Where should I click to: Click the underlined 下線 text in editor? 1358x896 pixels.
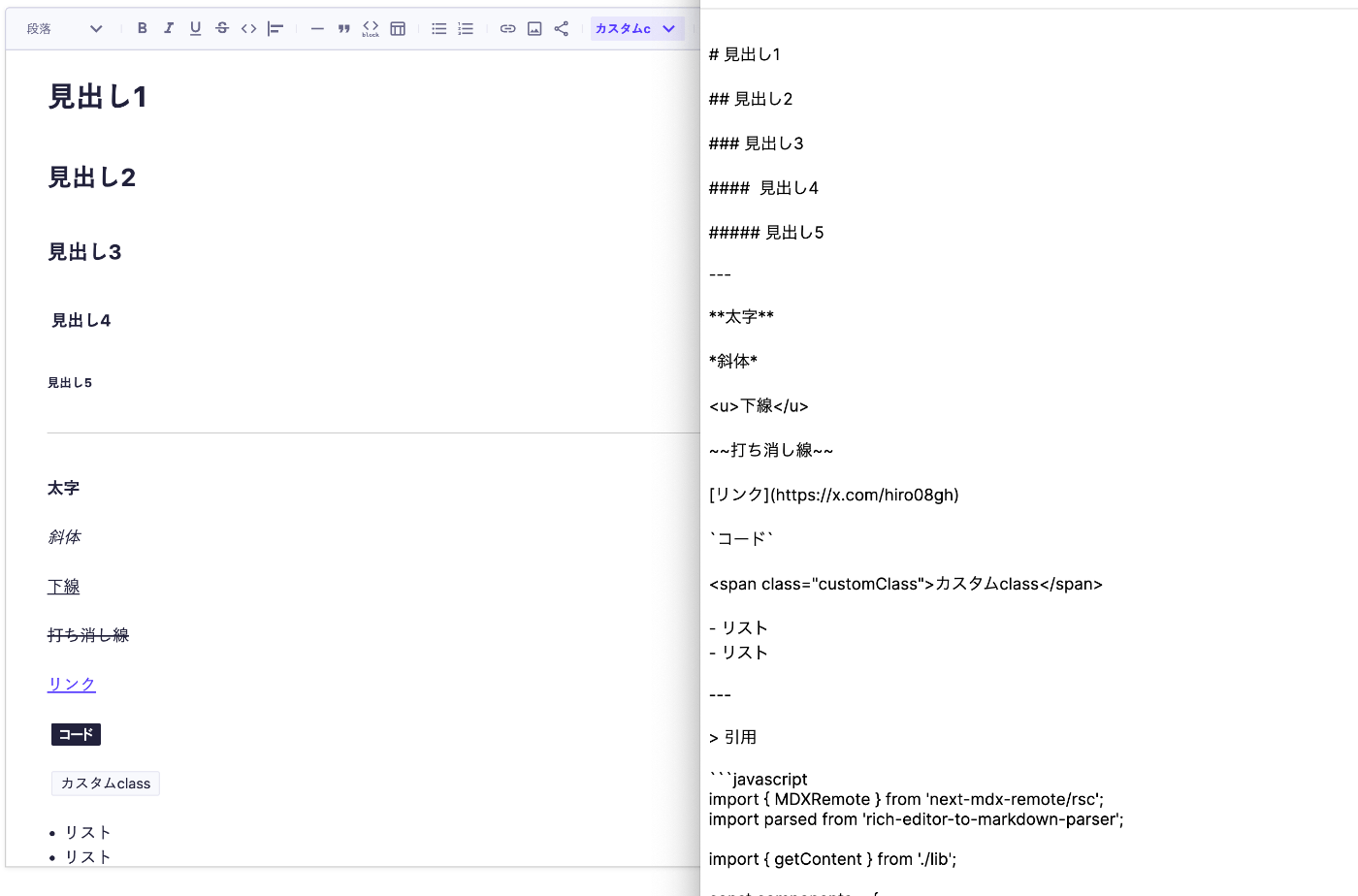tap(63, 586)
